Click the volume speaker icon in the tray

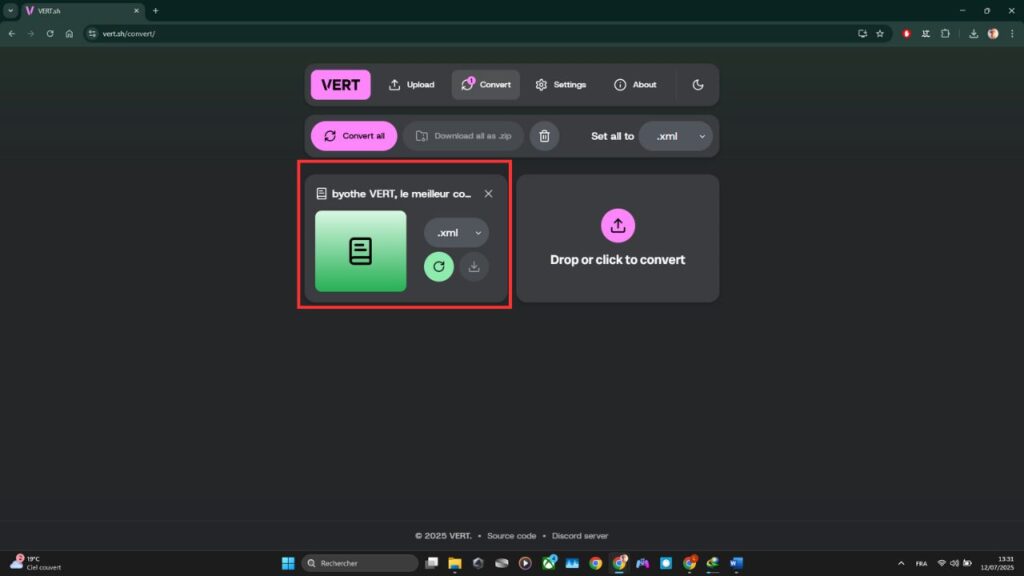coord(955,563)
